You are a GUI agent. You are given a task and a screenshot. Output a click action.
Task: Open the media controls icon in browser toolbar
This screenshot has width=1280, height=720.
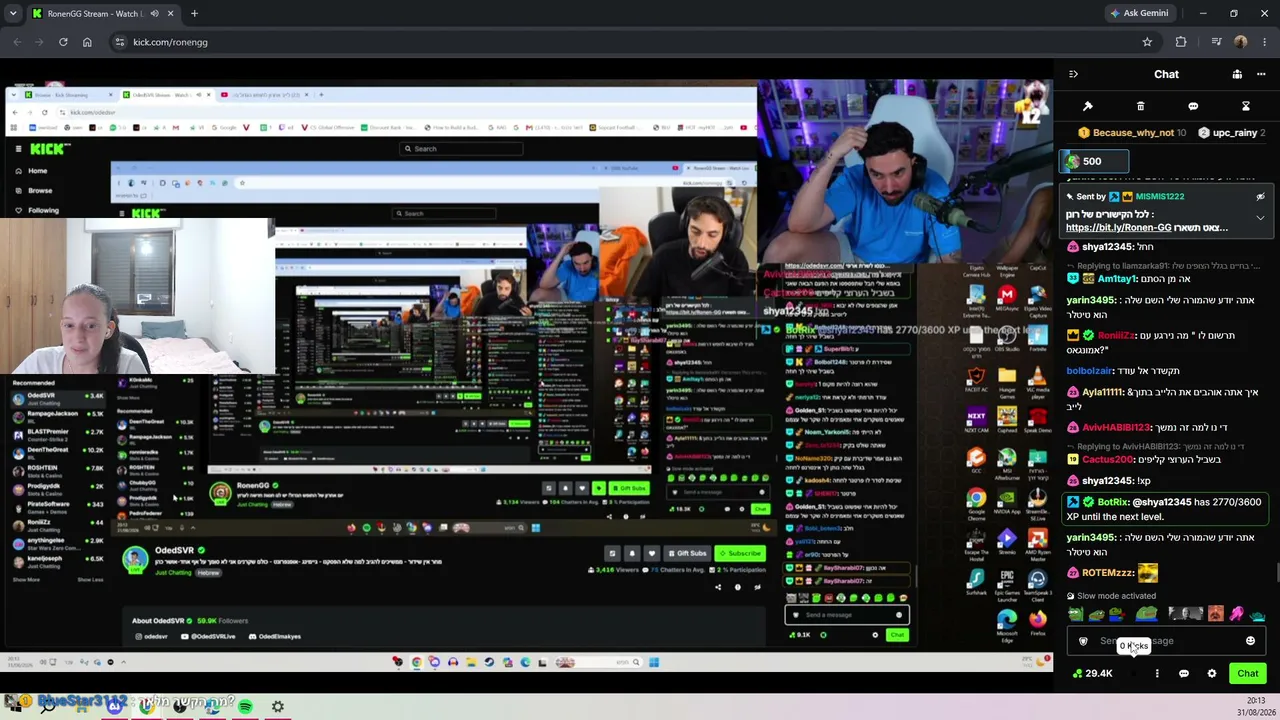pyautogui.click(x=1216, y=42)
